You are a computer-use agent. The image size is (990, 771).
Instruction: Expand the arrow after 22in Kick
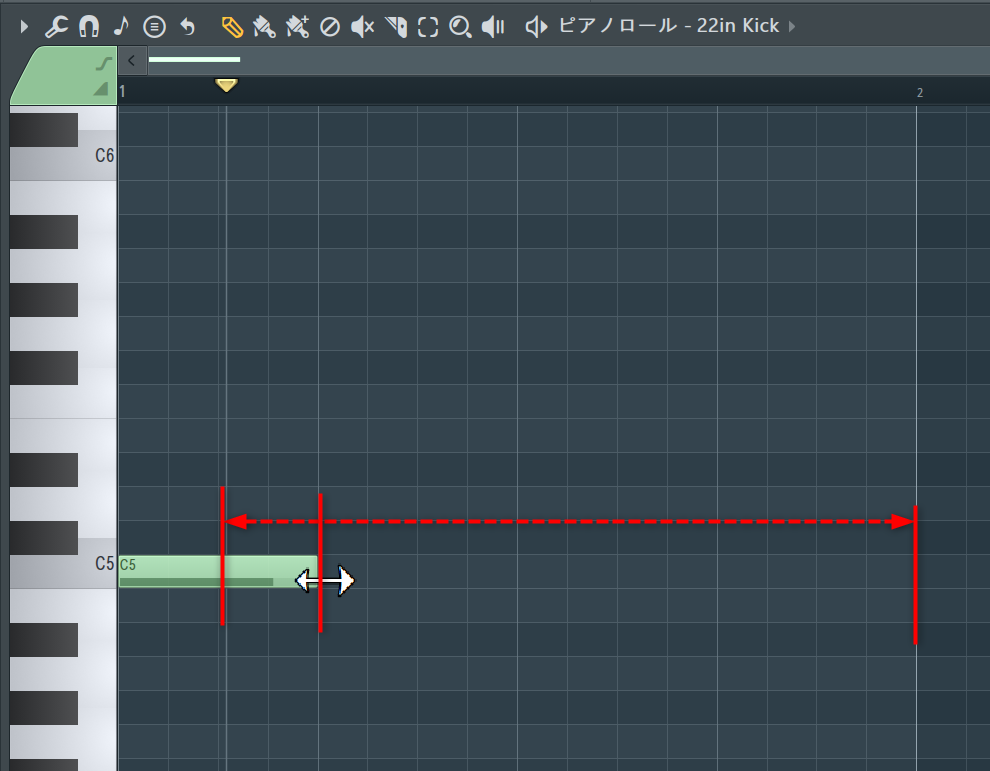tap(793, 26)
